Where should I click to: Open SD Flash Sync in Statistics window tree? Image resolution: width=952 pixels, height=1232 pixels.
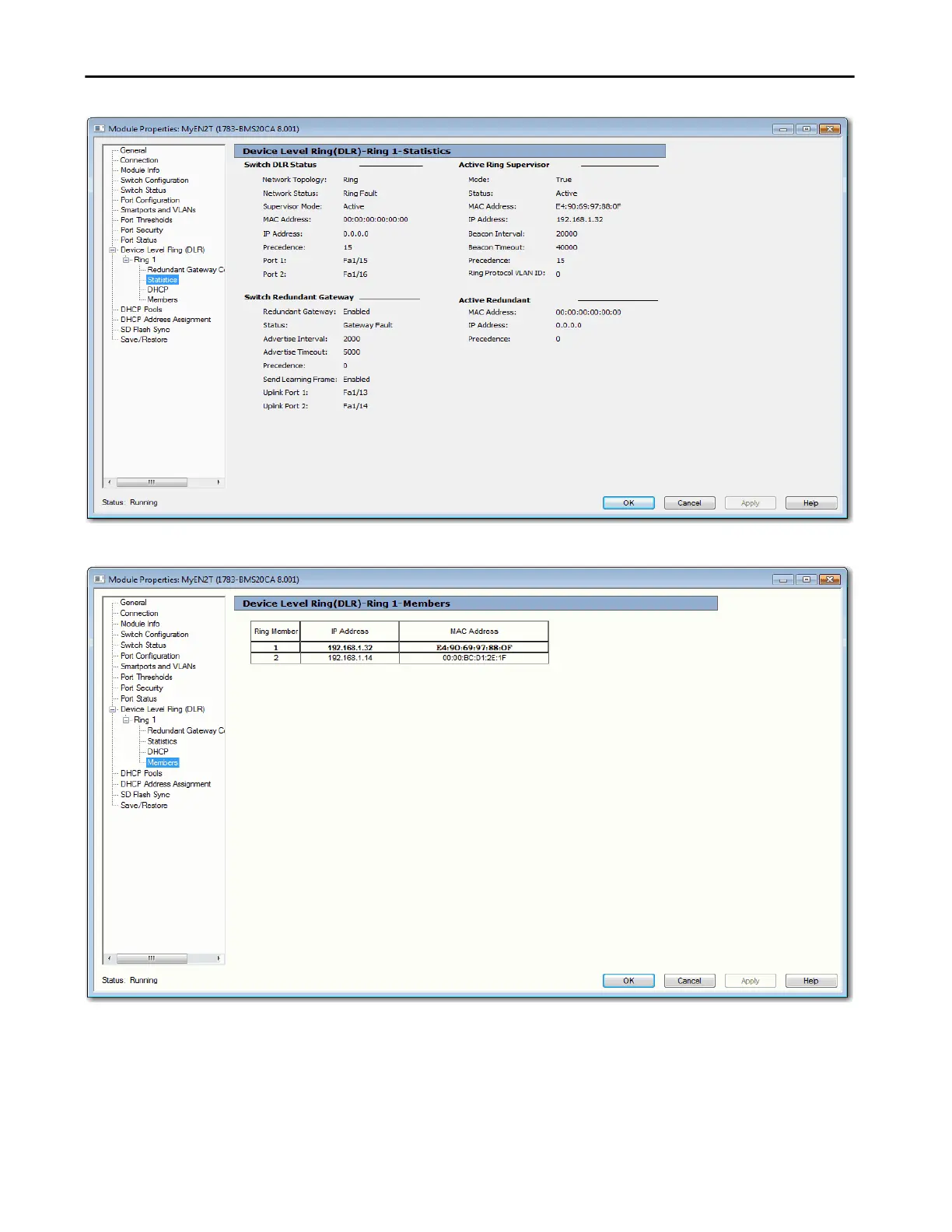[145, 330]
